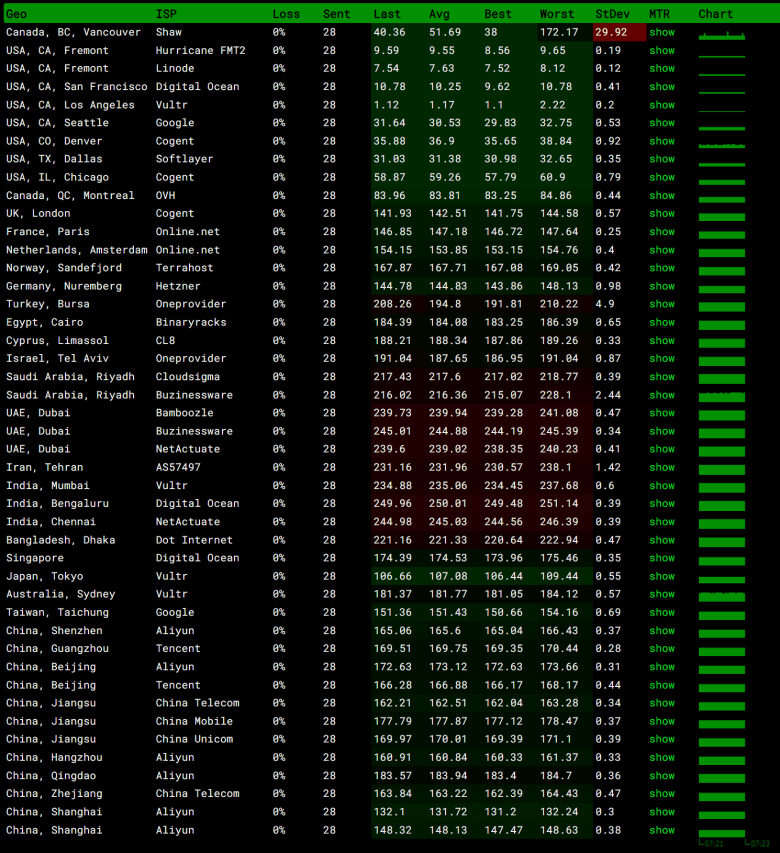Click show link for Vultr Sydney
Screen dimensions: 780x853
click(661, 594)
